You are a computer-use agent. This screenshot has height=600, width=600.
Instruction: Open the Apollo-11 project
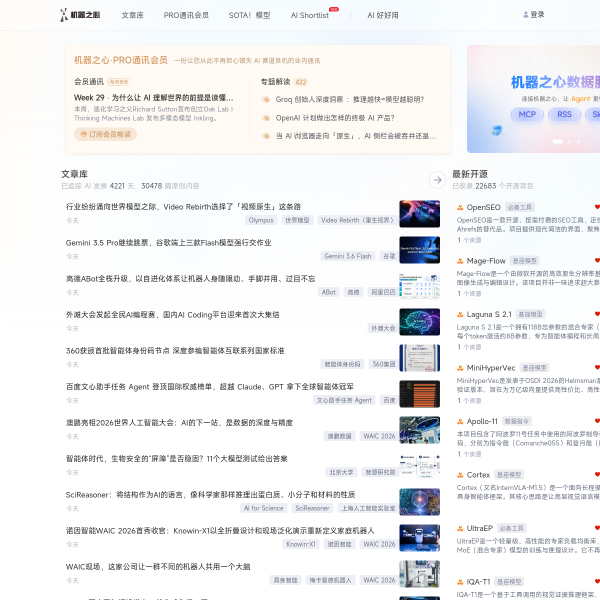pyautogui.click(x=482, y=422)
